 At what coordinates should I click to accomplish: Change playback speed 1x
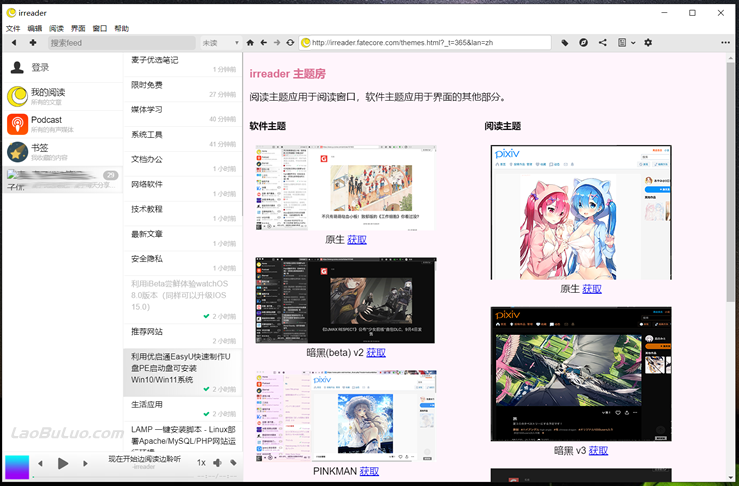[x=201, y=463]
